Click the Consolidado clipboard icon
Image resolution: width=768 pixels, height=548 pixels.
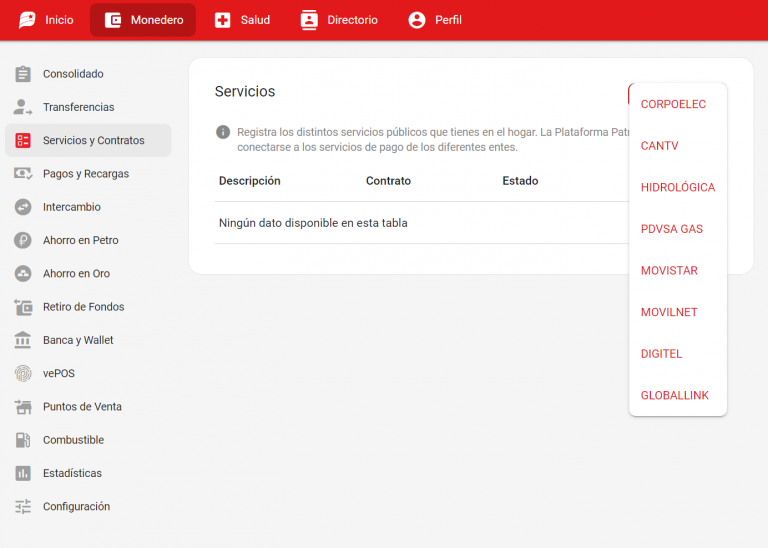(x=23, y=74)
